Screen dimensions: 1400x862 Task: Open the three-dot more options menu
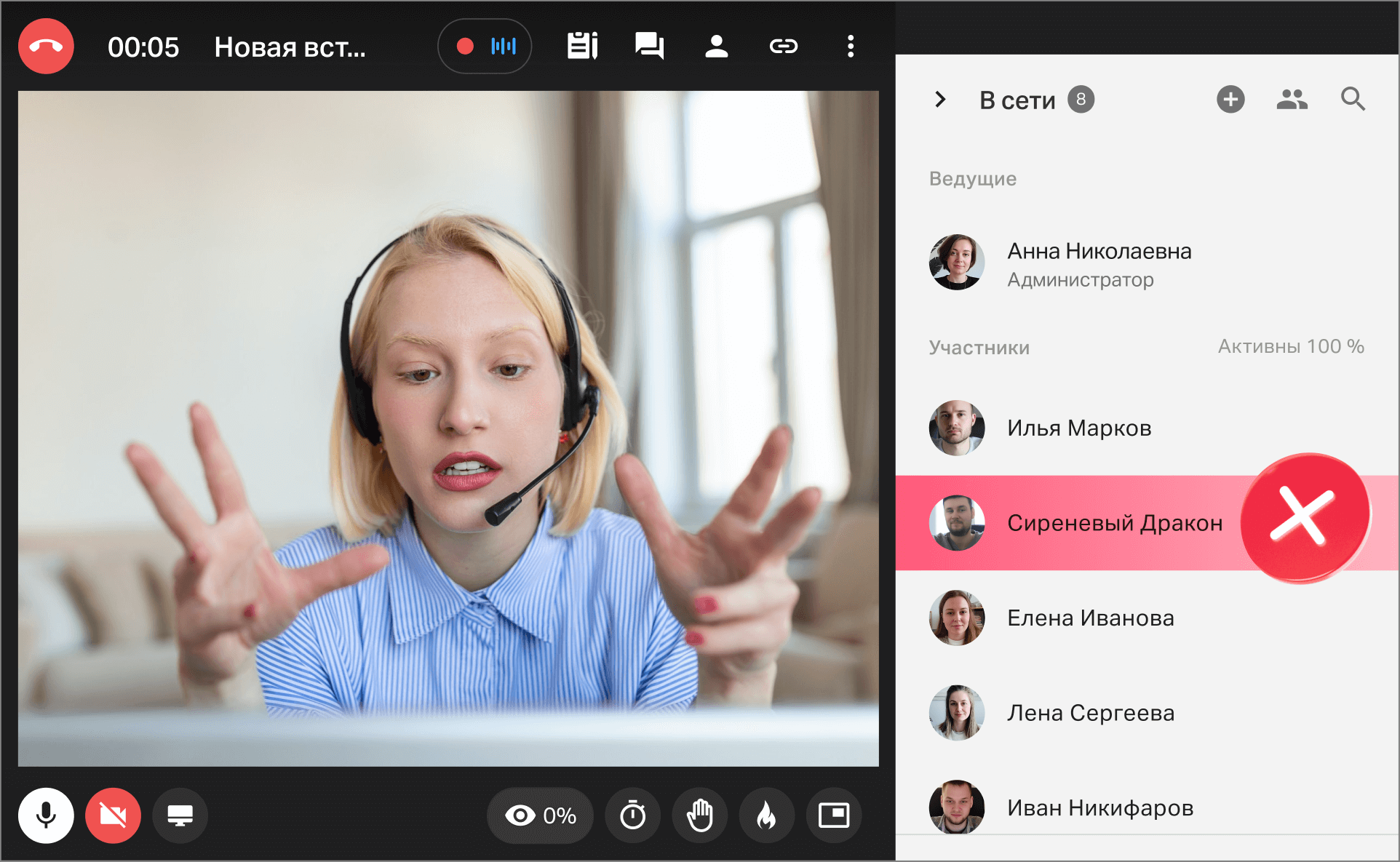click(850, 47)
